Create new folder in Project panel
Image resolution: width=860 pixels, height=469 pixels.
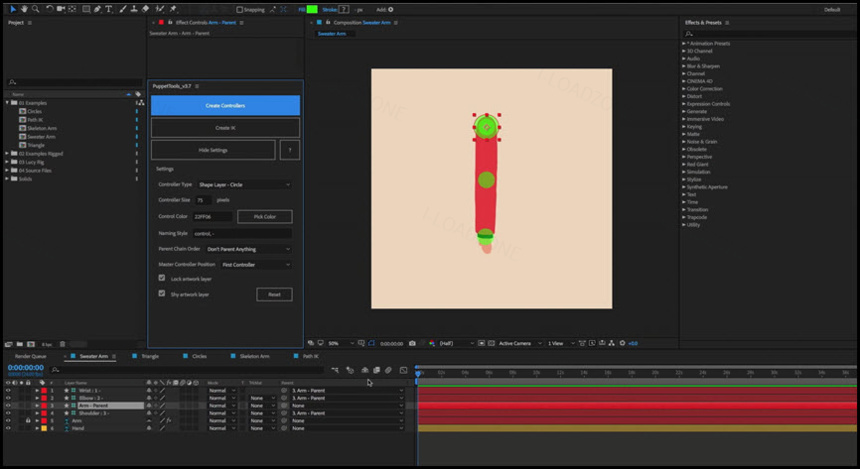(19, 344)
